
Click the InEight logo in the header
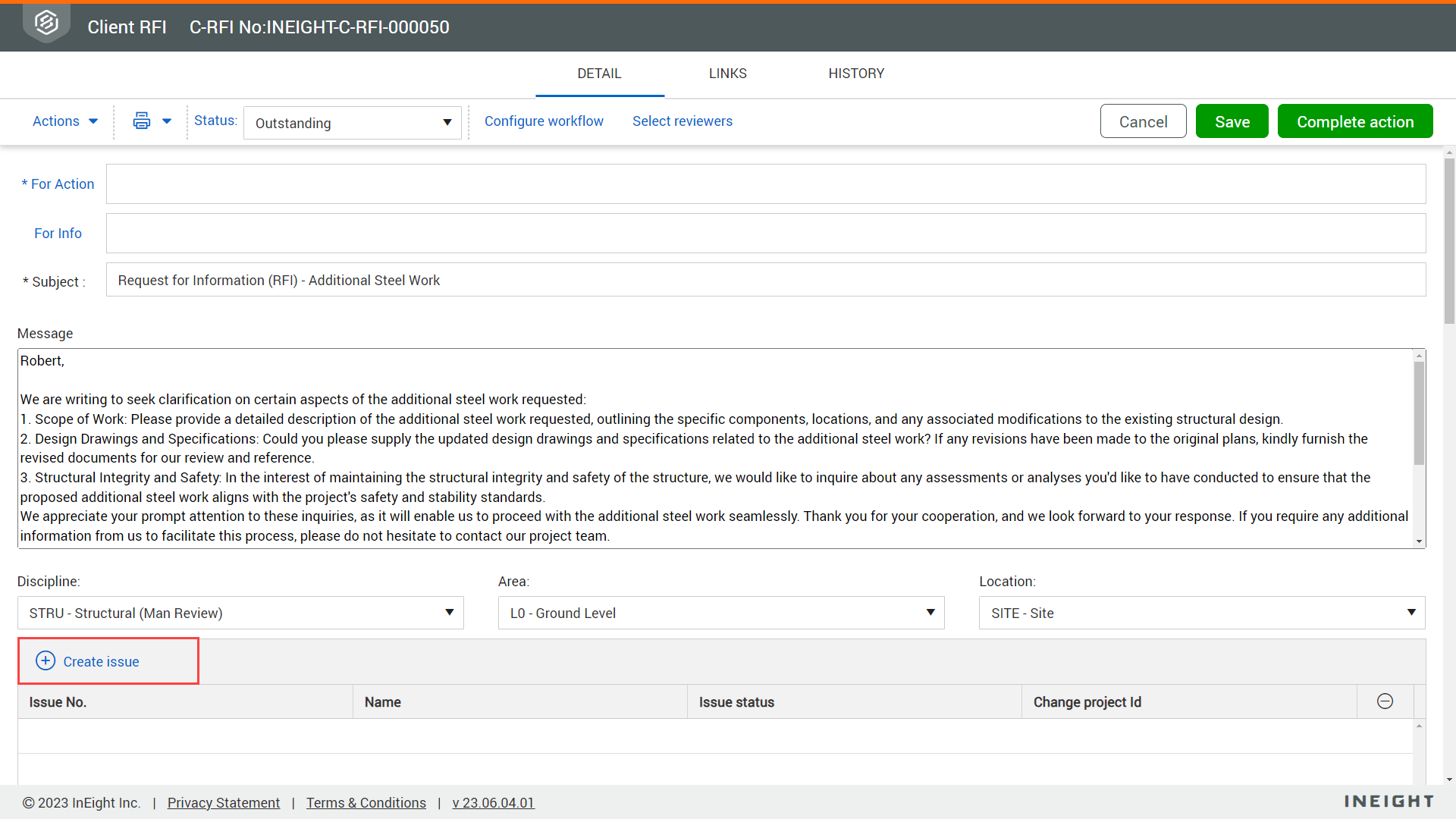point(45,23)
